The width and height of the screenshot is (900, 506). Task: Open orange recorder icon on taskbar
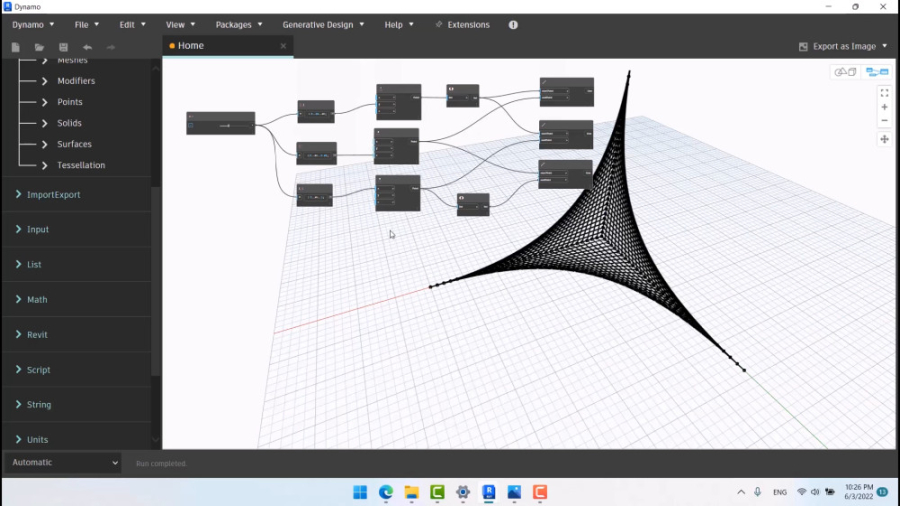tap(540, 492)
